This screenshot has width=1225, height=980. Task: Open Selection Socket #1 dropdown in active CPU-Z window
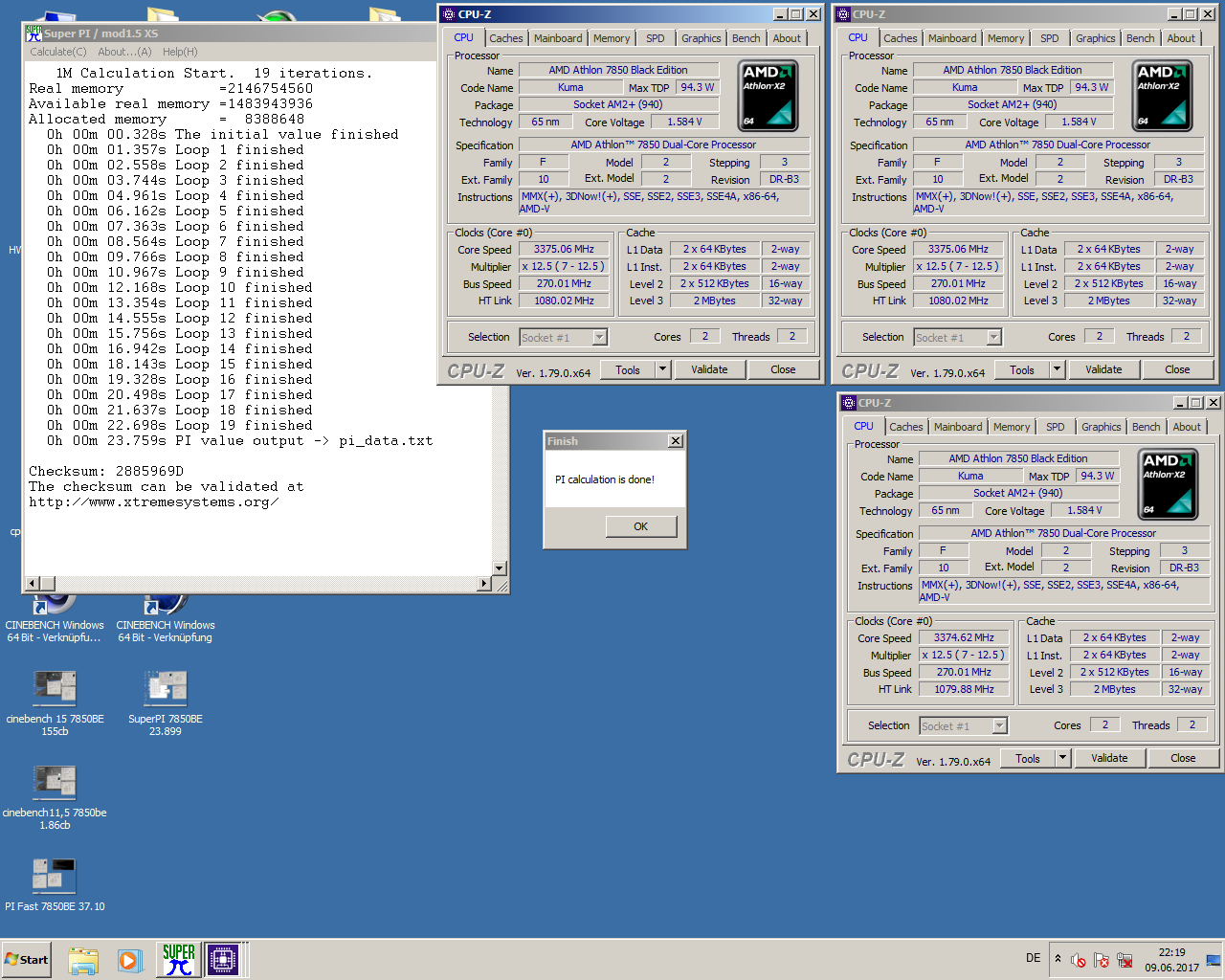click(564, 337)
